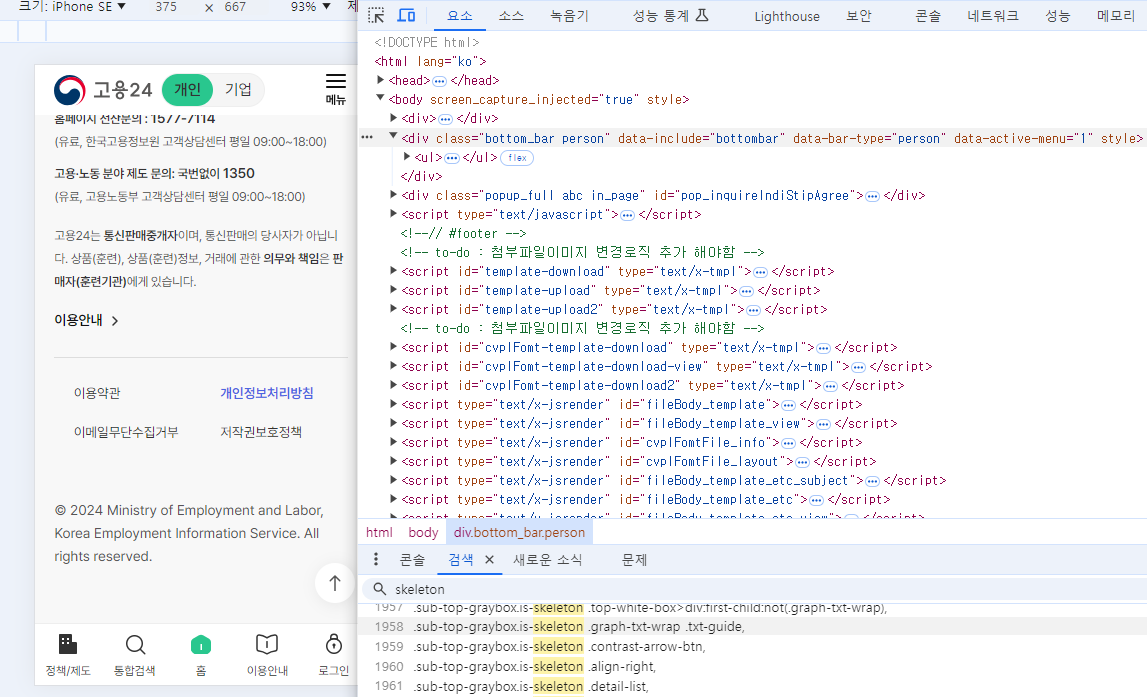Switch to the 요소 tab

(x=459, y=15)
